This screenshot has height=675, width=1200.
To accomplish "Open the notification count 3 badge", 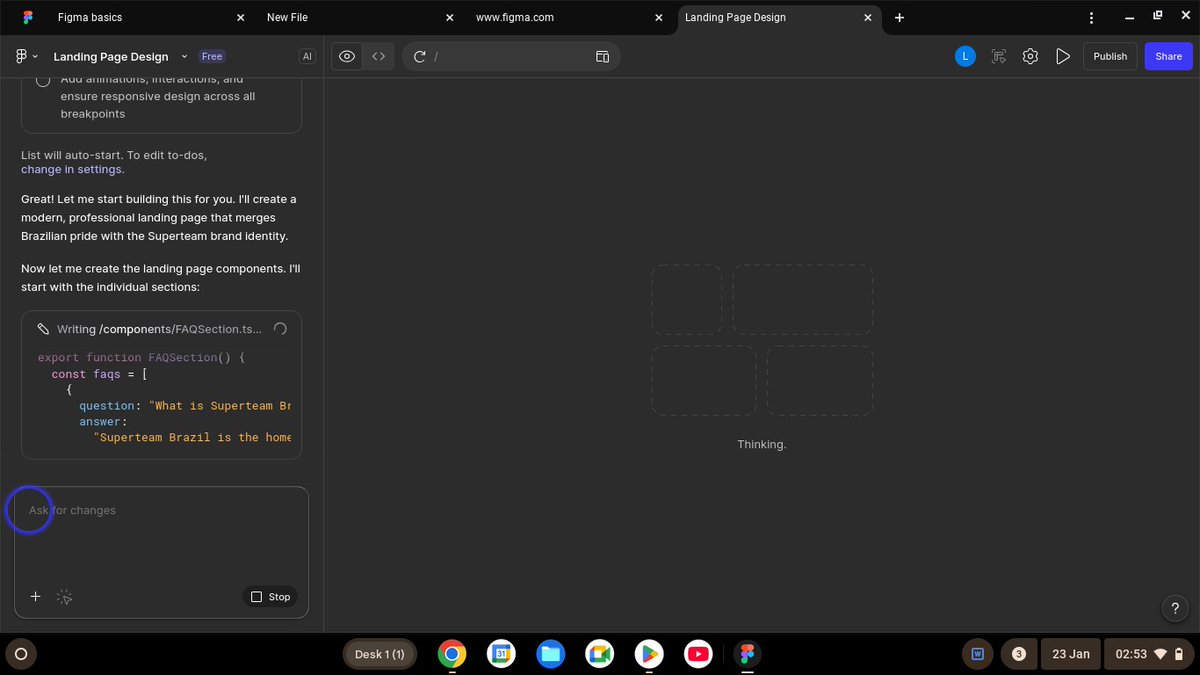I will [1019, 654].
